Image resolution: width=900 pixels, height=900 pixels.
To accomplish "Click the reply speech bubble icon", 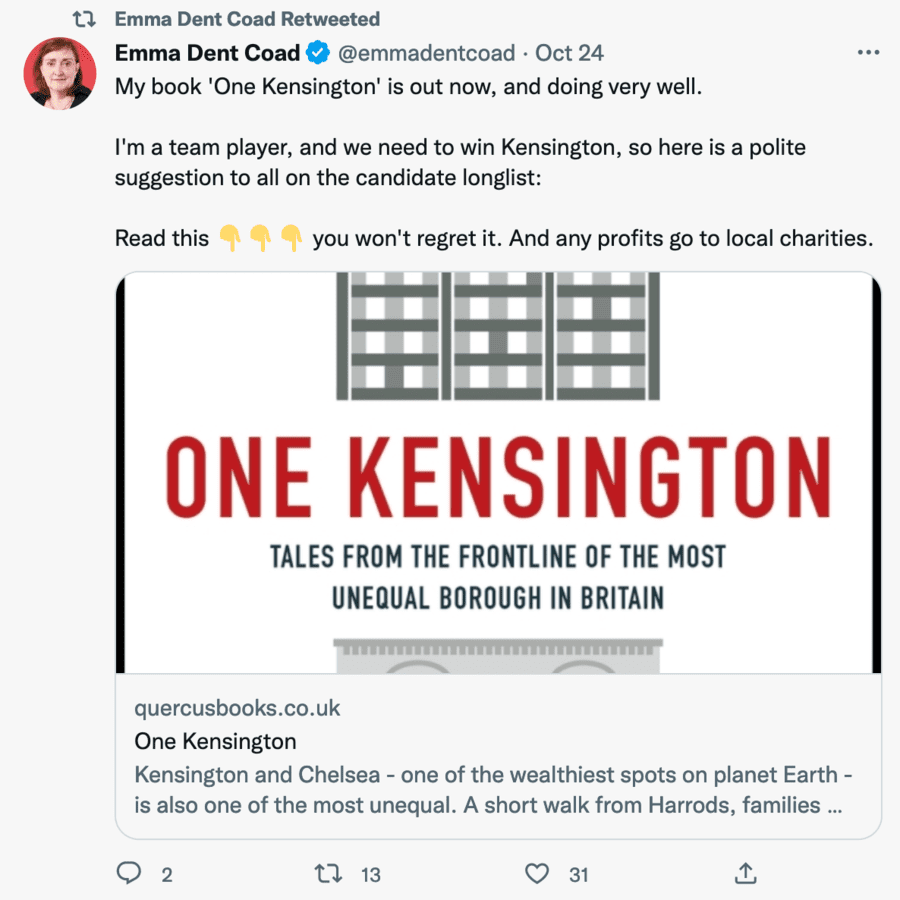I will (129, 873).
